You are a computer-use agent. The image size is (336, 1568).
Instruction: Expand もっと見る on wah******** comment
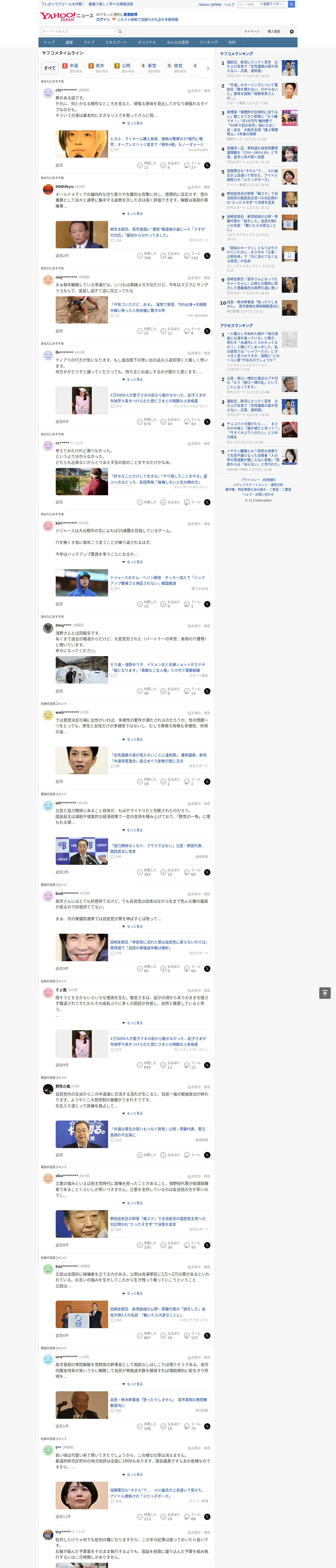[132, 740]
